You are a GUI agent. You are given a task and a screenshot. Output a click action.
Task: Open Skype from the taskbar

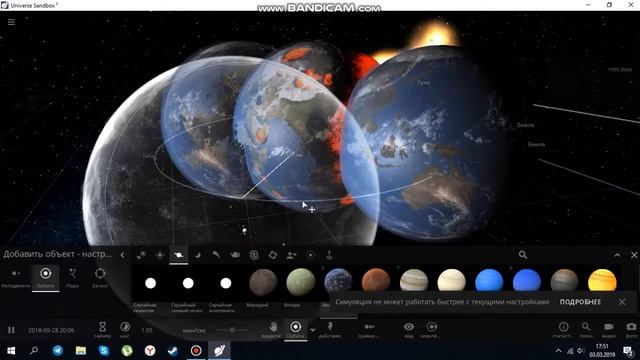[x=104, y=351]
